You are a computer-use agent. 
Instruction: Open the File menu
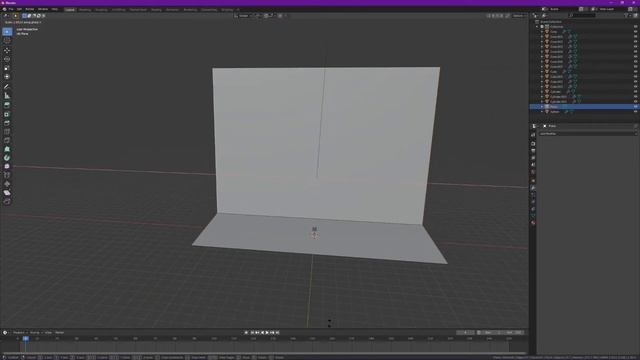[11, 9]
